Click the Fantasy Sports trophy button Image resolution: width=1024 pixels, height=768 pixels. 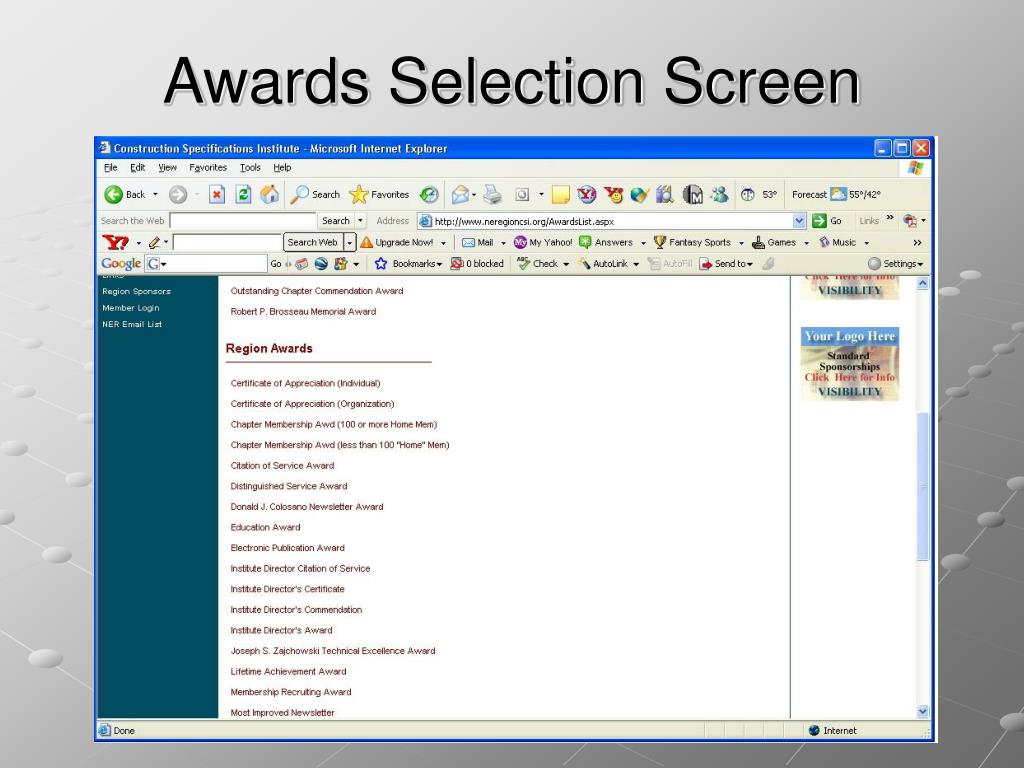692,242
